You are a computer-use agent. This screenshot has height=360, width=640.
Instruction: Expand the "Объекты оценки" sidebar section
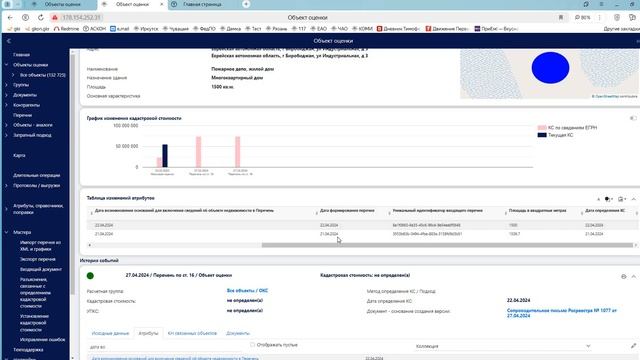(x=7, y=65)
